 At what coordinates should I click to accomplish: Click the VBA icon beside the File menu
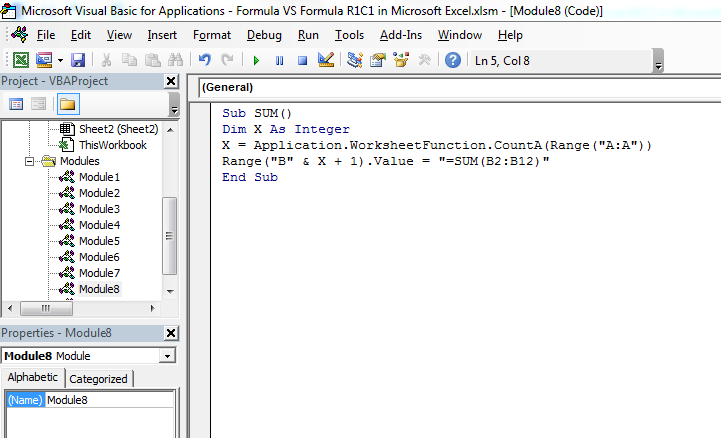(x=19, y=34)
